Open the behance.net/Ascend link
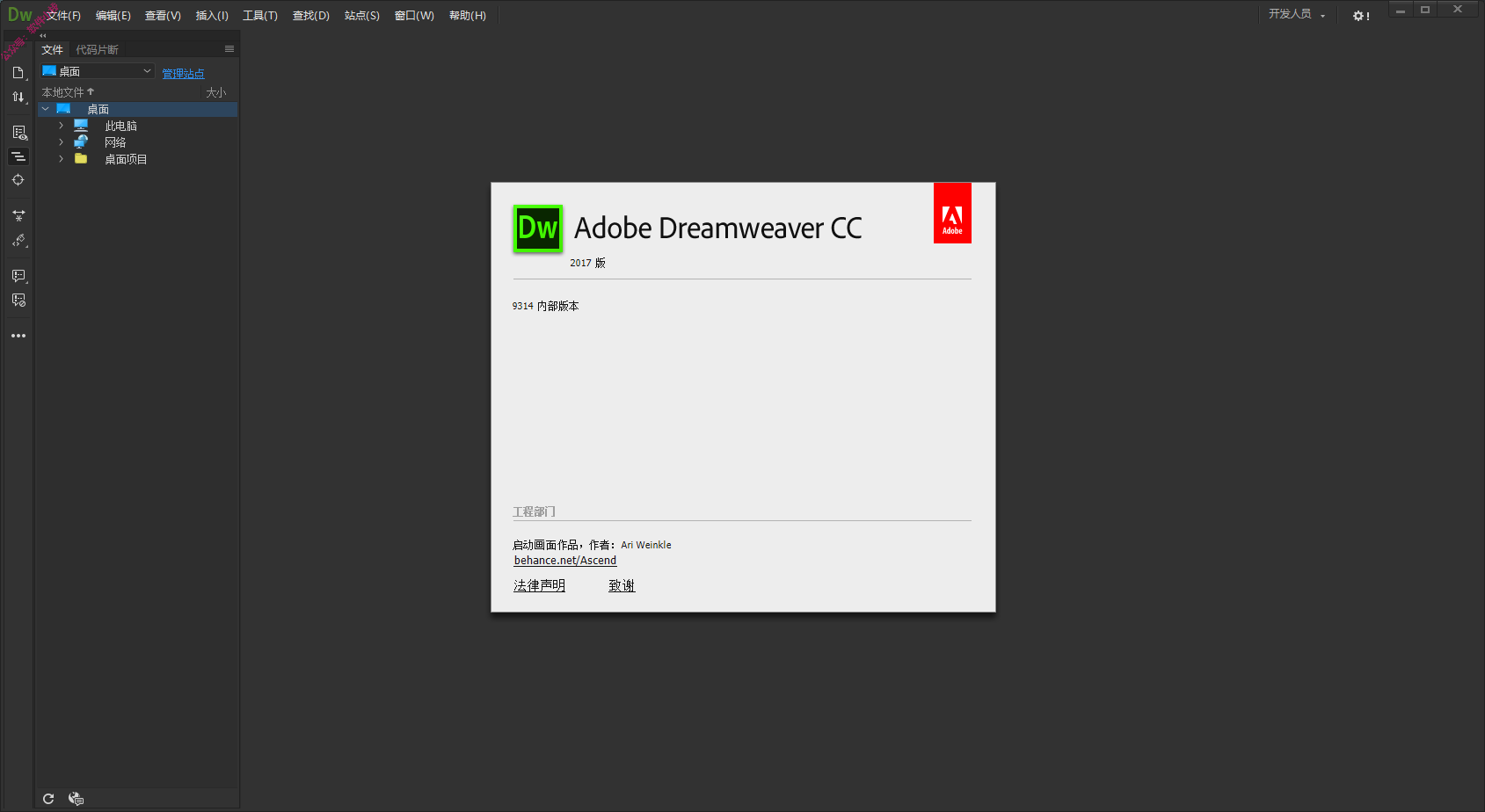The width and height of the screenshot is (1485, 812). 565,561
